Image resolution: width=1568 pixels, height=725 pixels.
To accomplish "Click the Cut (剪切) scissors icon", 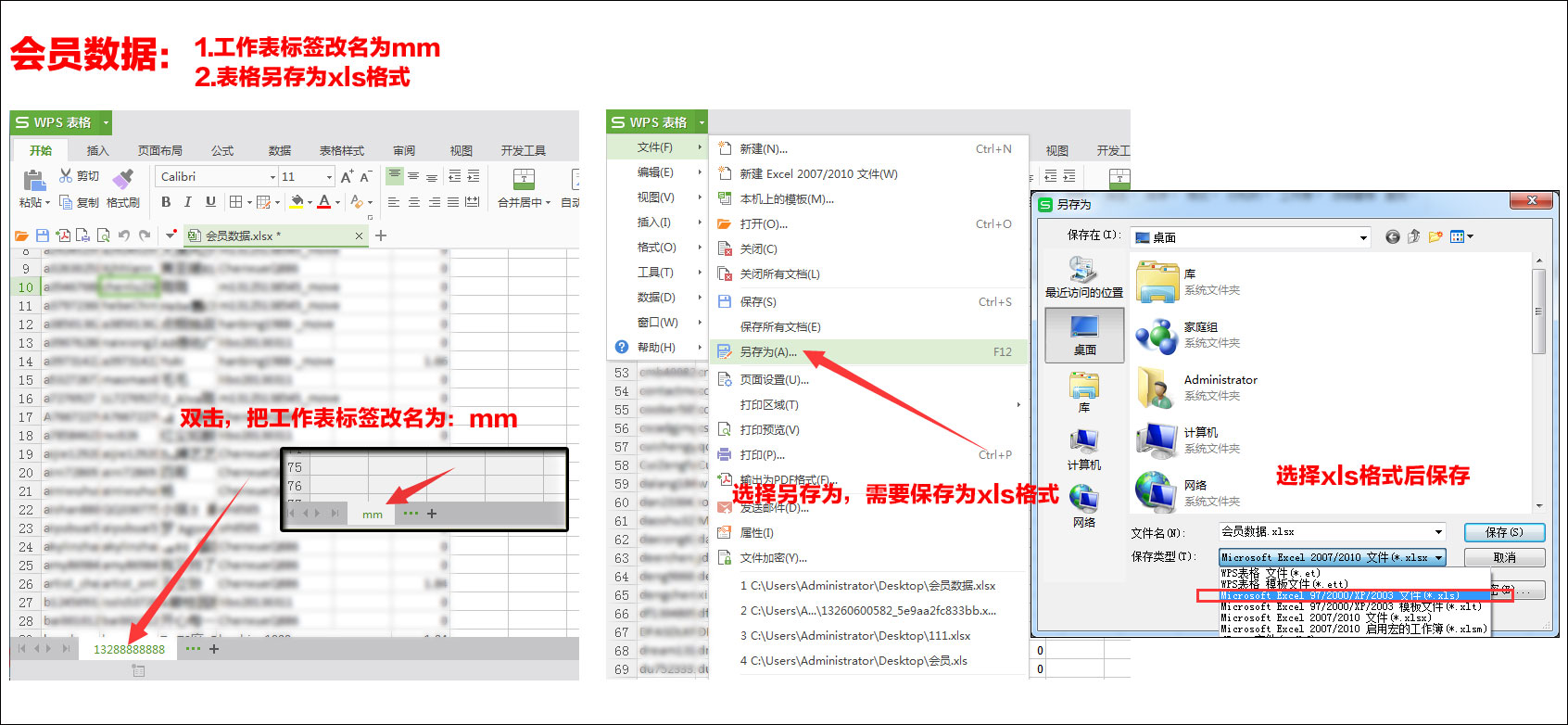I will click(66, 175).
